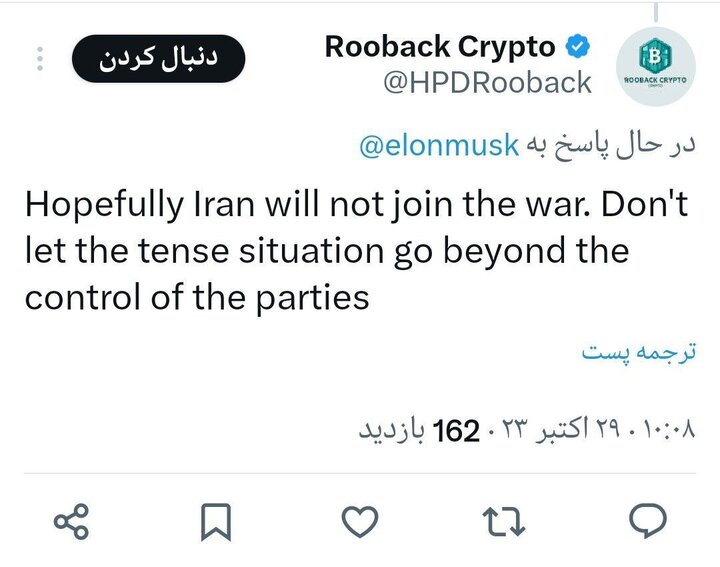Translate the post via ترجمه پست
This screenshot has height=567, width=720.
(x=639, y=353)
